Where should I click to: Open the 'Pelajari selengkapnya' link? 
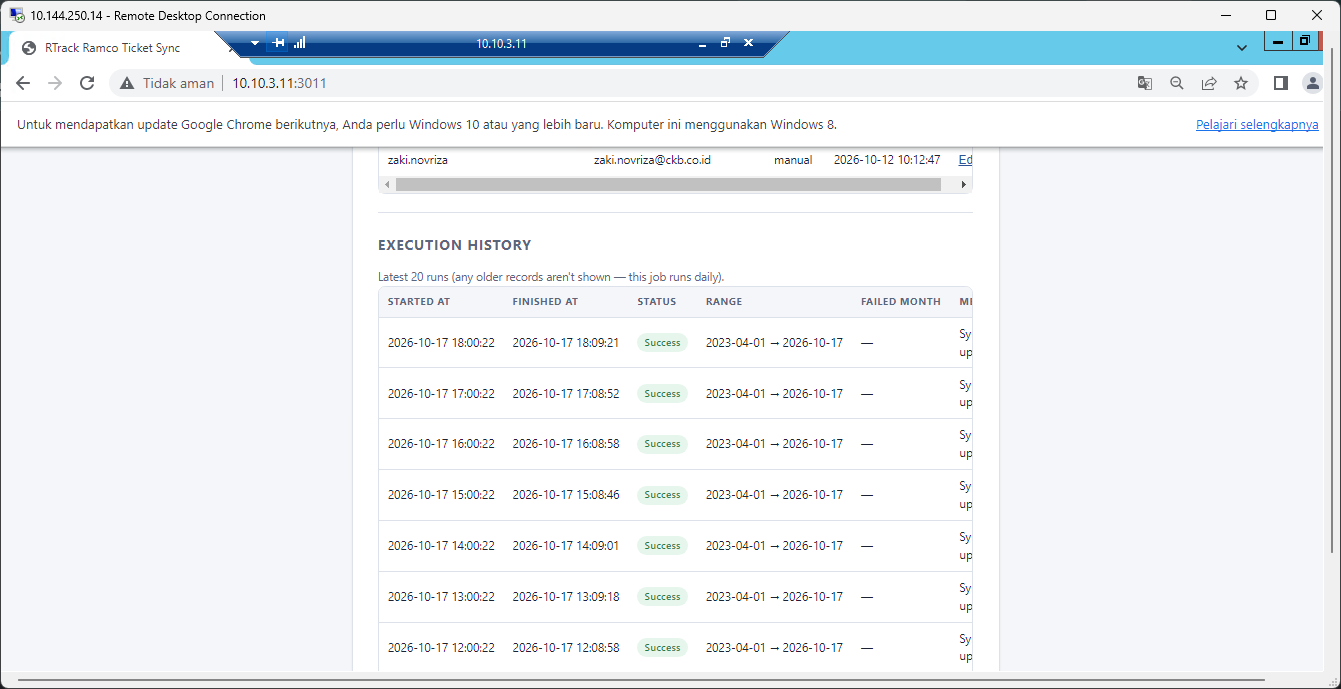pyautogui.click(x=1257, y=125)
